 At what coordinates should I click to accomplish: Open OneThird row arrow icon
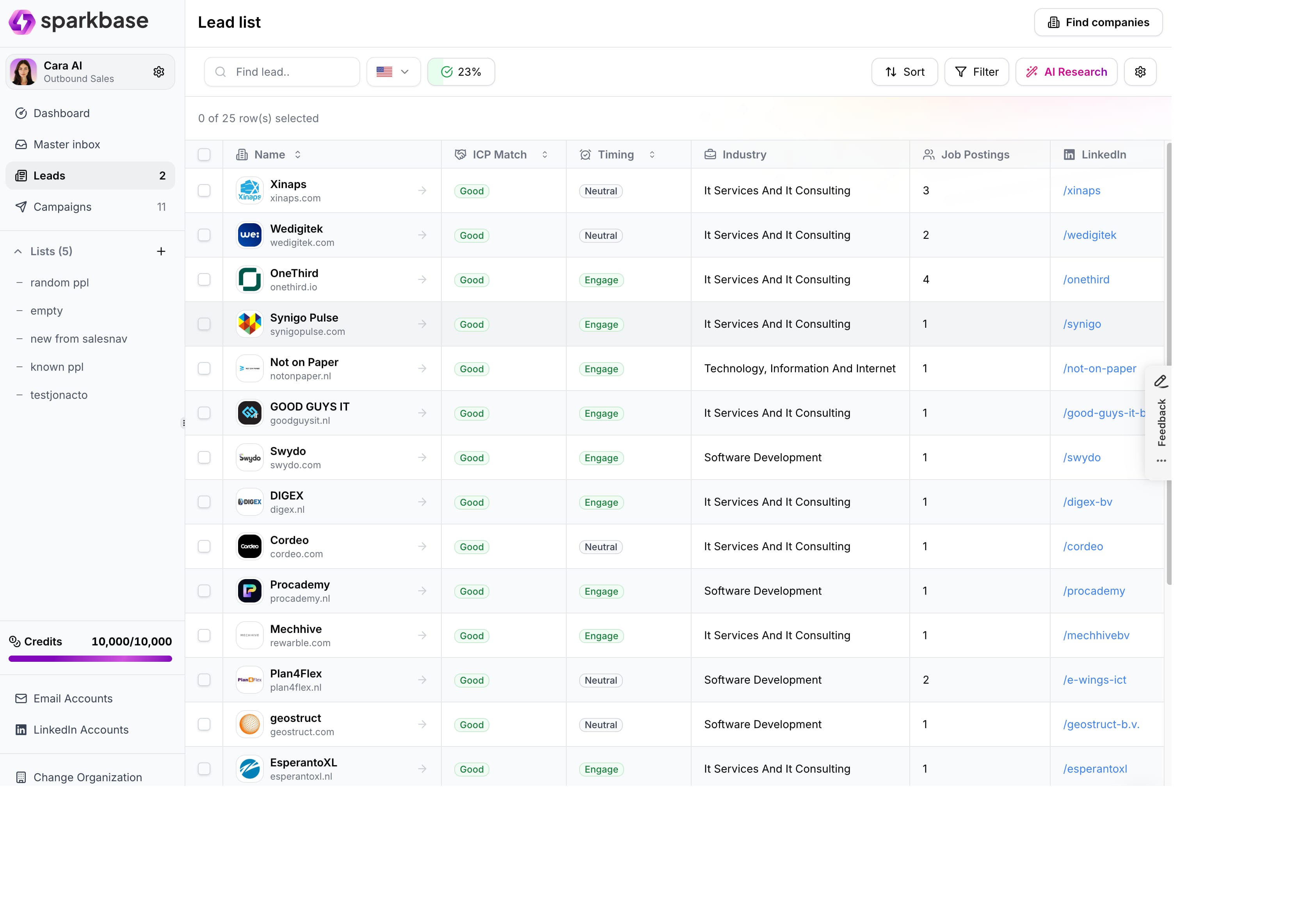[422, 280]
